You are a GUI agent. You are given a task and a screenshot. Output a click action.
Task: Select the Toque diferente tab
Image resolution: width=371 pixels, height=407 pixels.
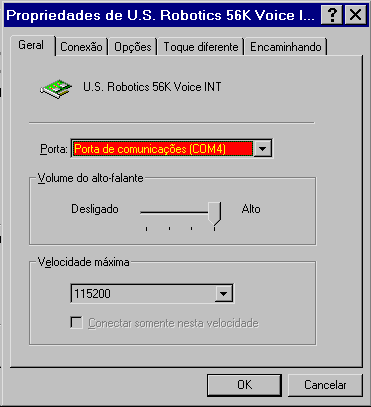tap(201, 47)
